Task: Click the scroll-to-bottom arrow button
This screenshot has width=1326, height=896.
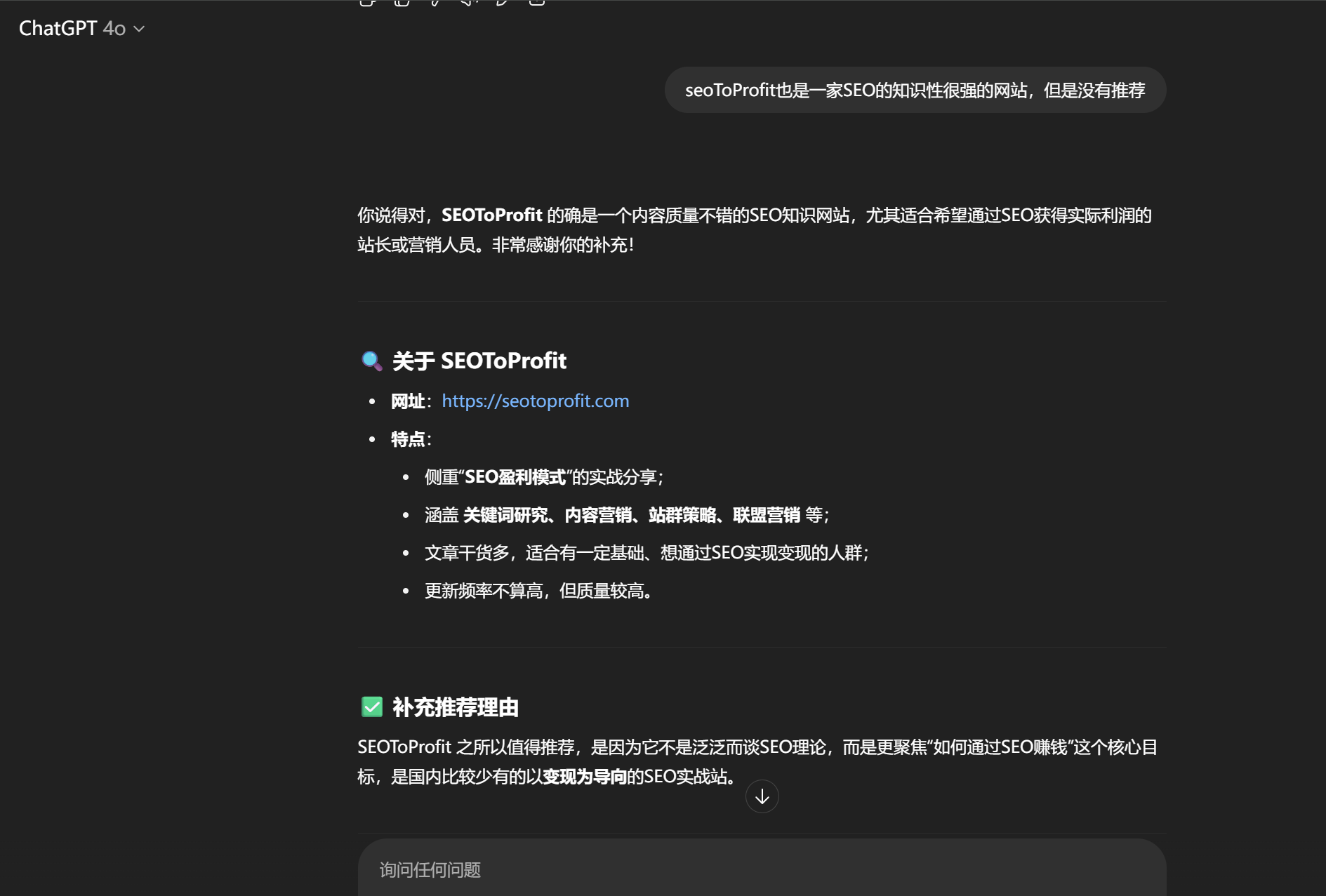Action: pos(762,796)
